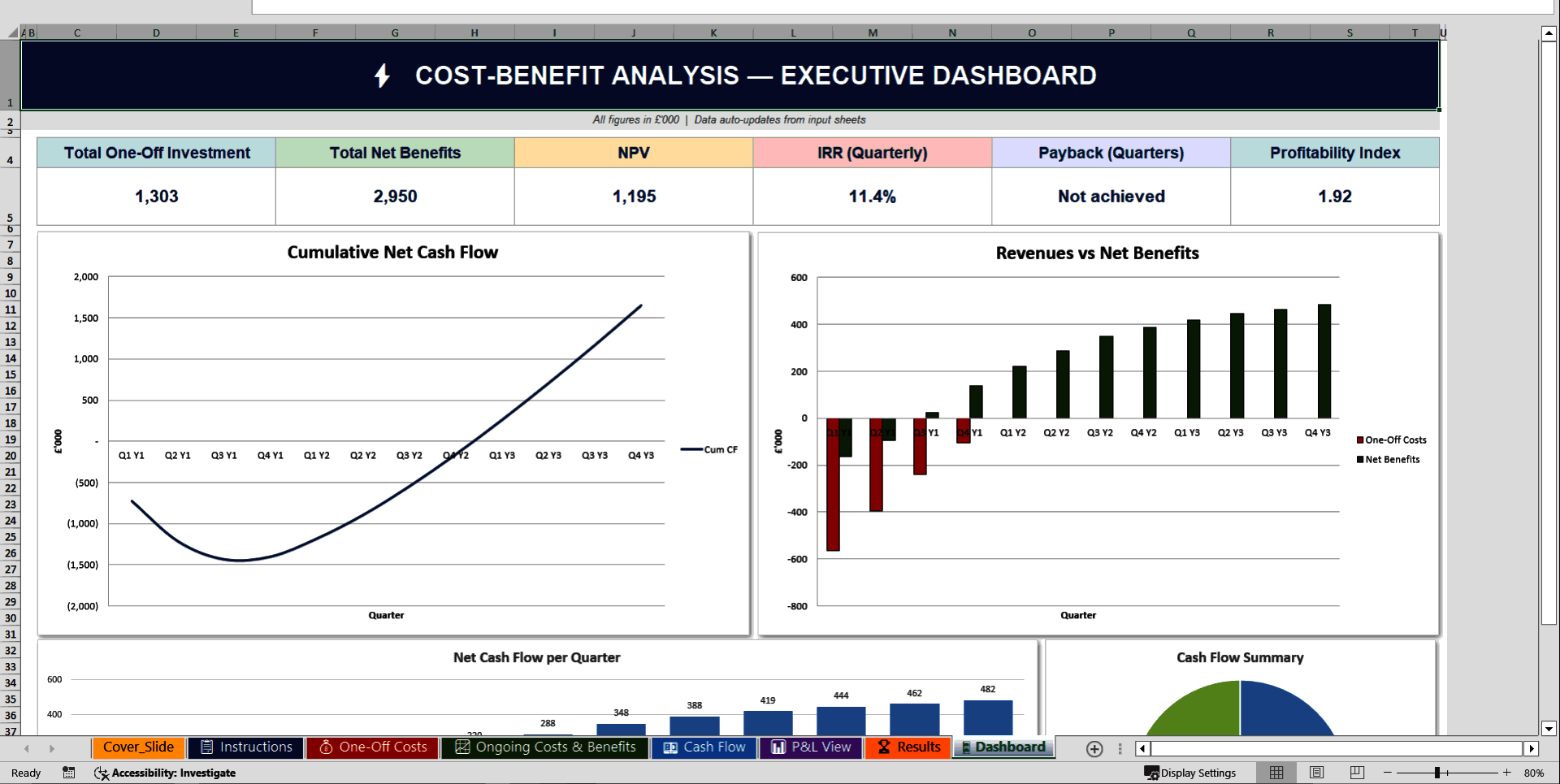Click the dashboard title banner cell

(730, 75)
